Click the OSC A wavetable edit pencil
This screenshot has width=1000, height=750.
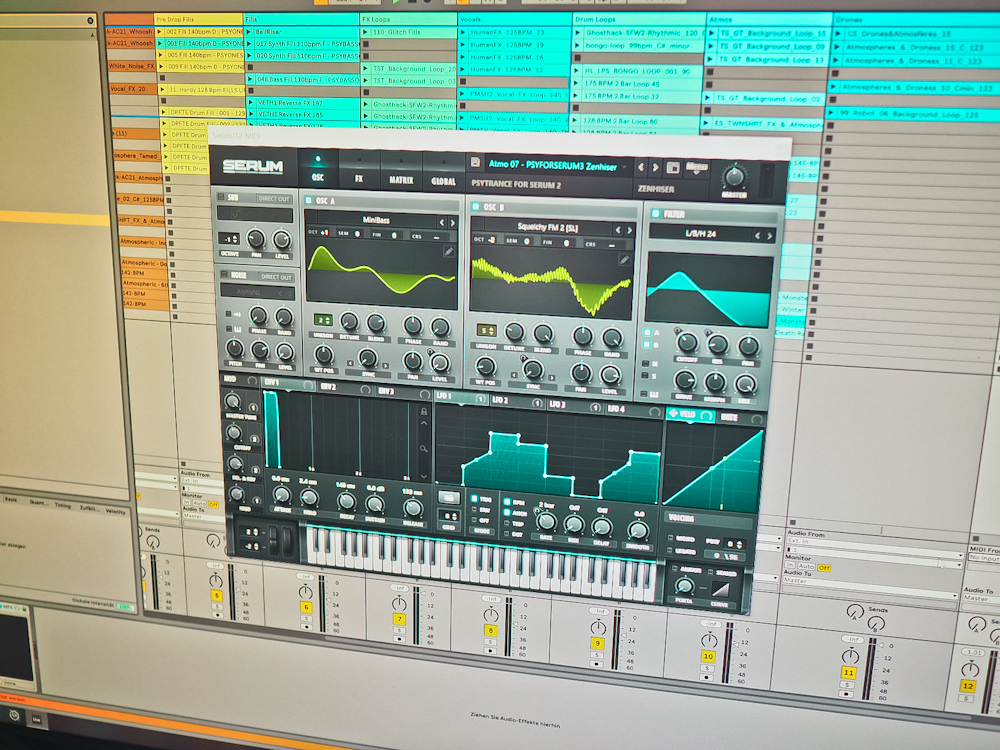[x=448, y=252]
